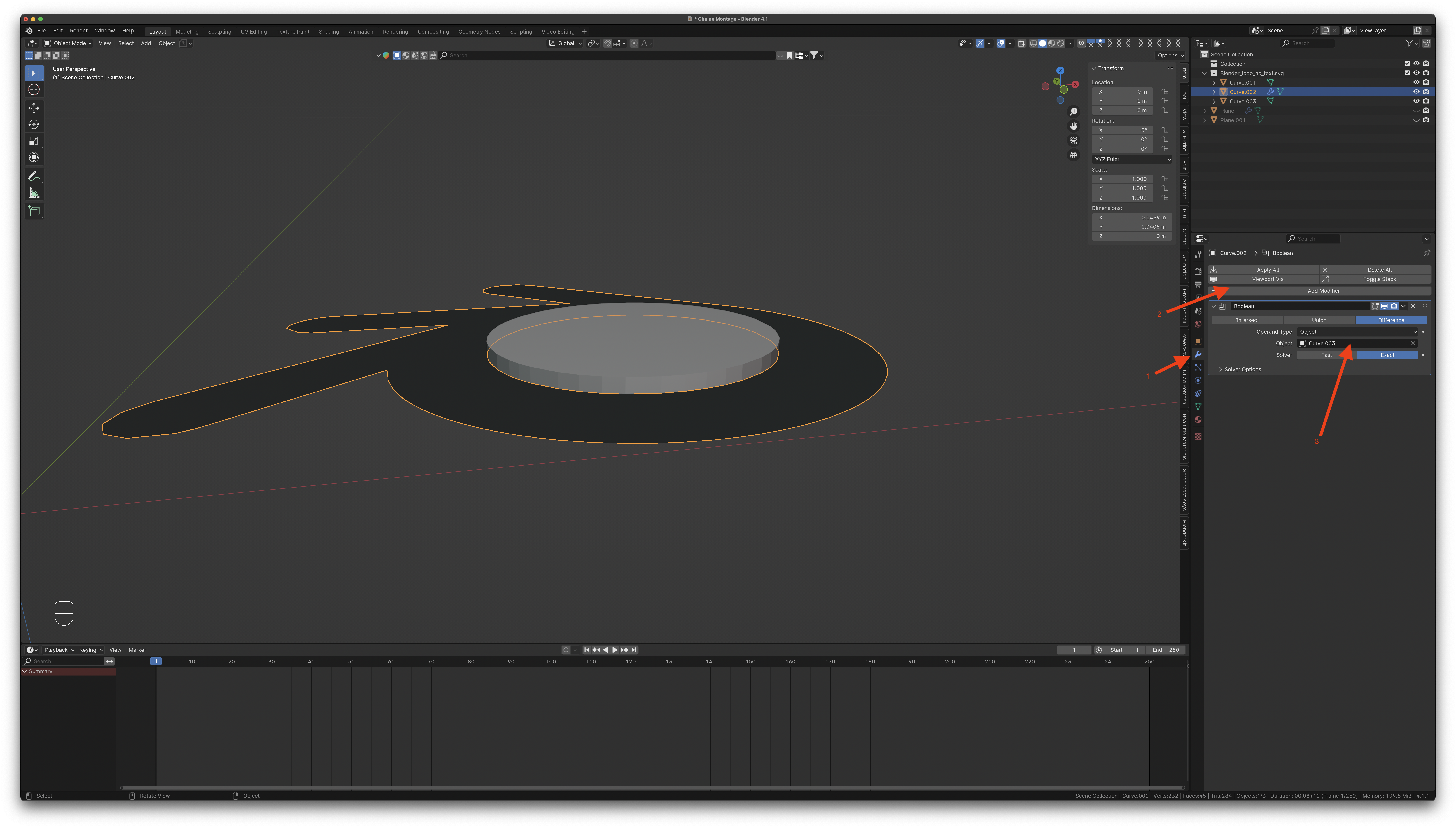Open the Texture properties tab
This screenshot has height=828, width=1456.
tap(1198, 437)
